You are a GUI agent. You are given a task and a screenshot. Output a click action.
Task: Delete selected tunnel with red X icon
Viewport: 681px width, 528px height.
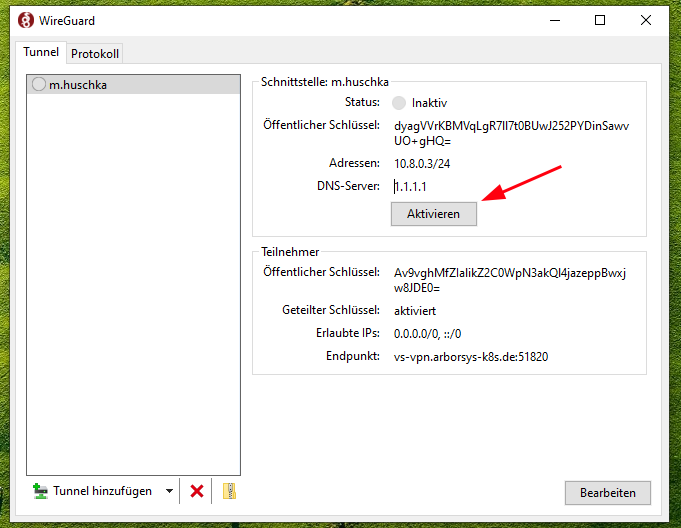[x=197, y=491]
